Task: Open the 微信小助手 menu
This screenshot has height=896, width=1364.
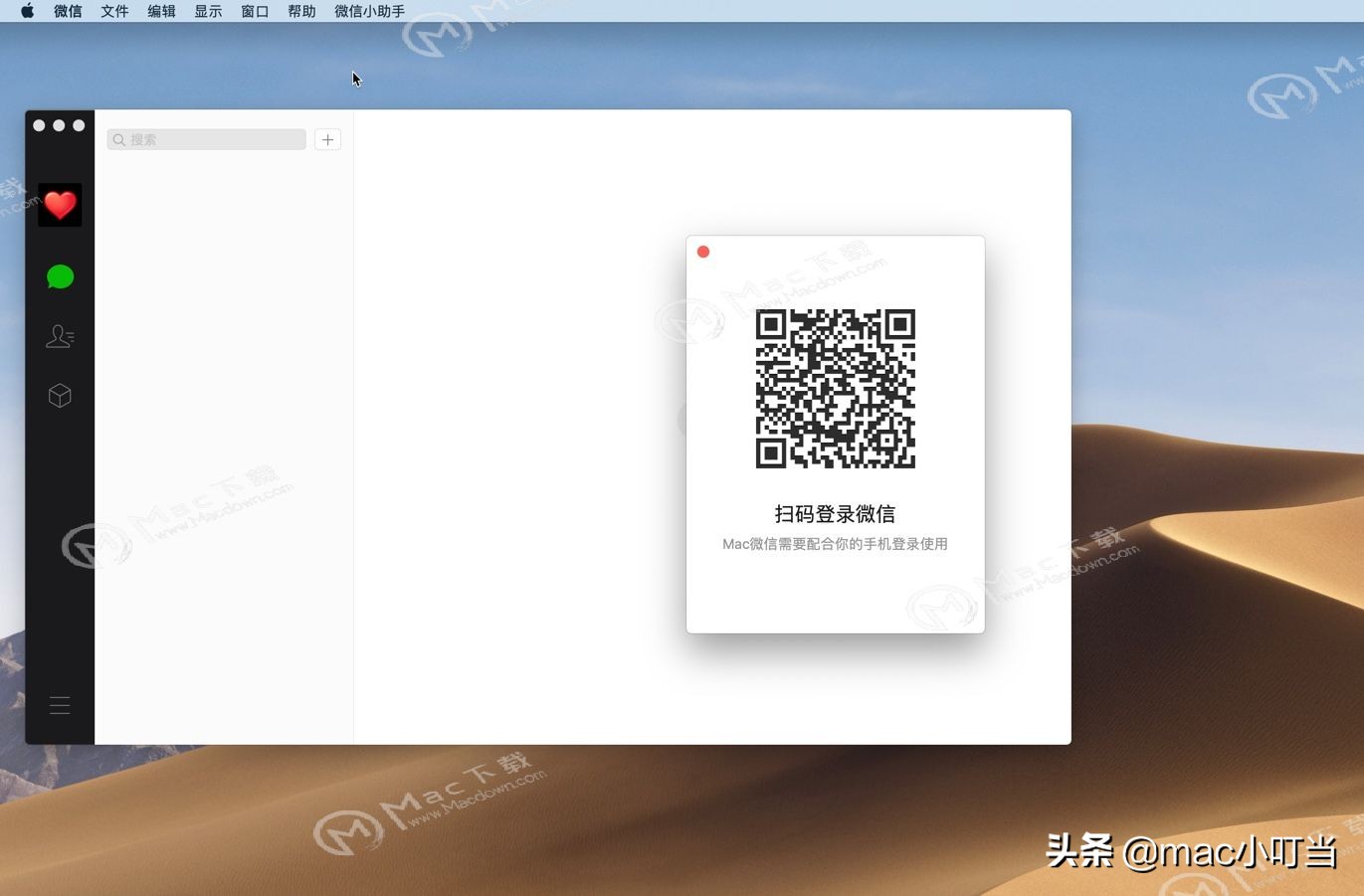Action: (368, 11)
